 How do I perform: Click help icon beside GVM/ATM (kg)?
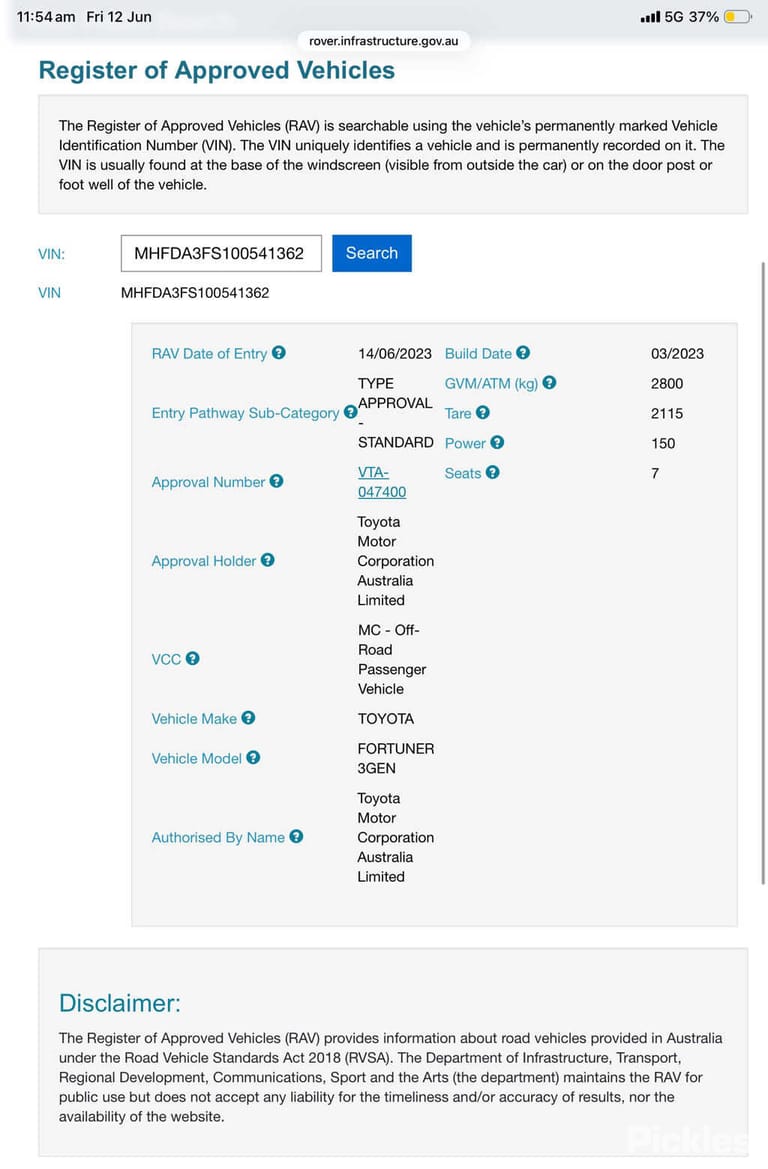pyautogui.click(x=550, y=382)
